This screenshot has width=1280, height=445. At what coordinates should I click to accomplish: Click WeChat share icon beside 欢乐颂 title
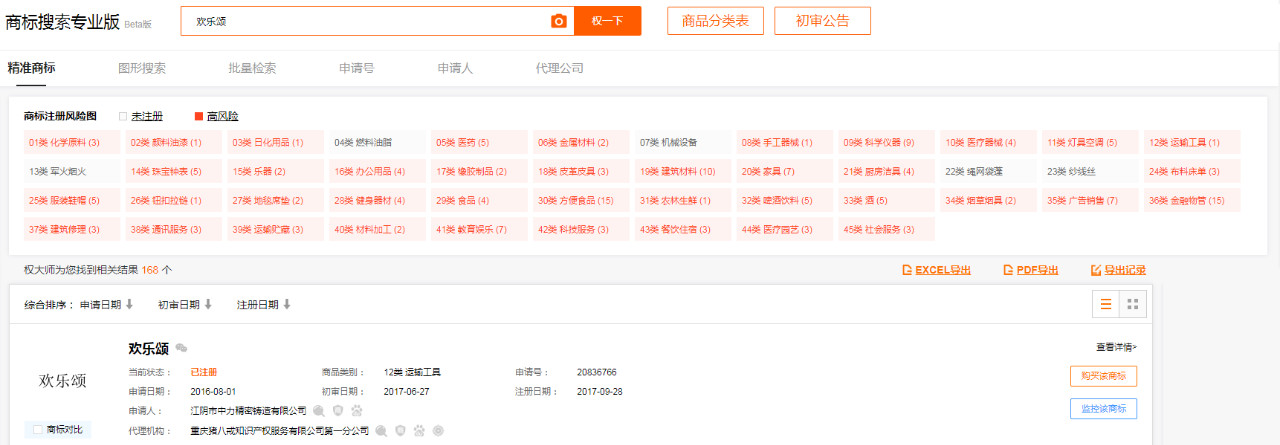181,348
